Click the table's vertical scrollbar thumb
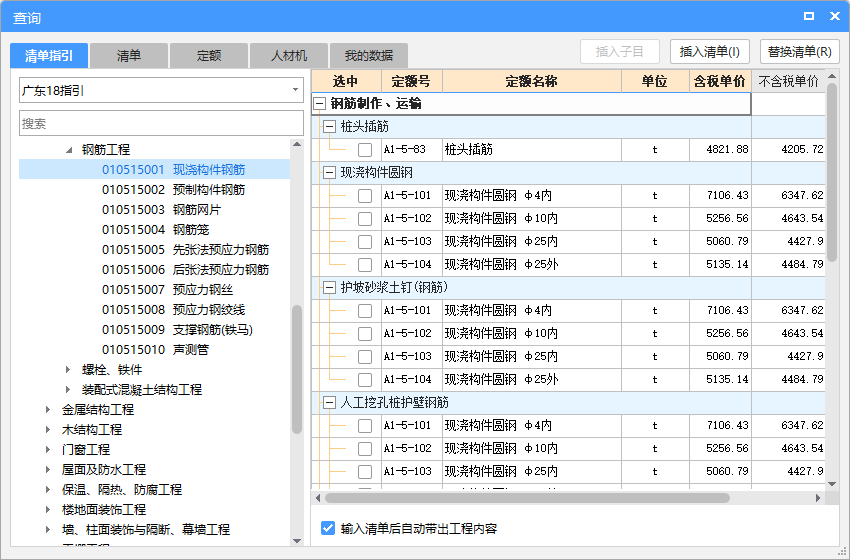This screenshot has height=560, width=850. (x=832, y=172)
